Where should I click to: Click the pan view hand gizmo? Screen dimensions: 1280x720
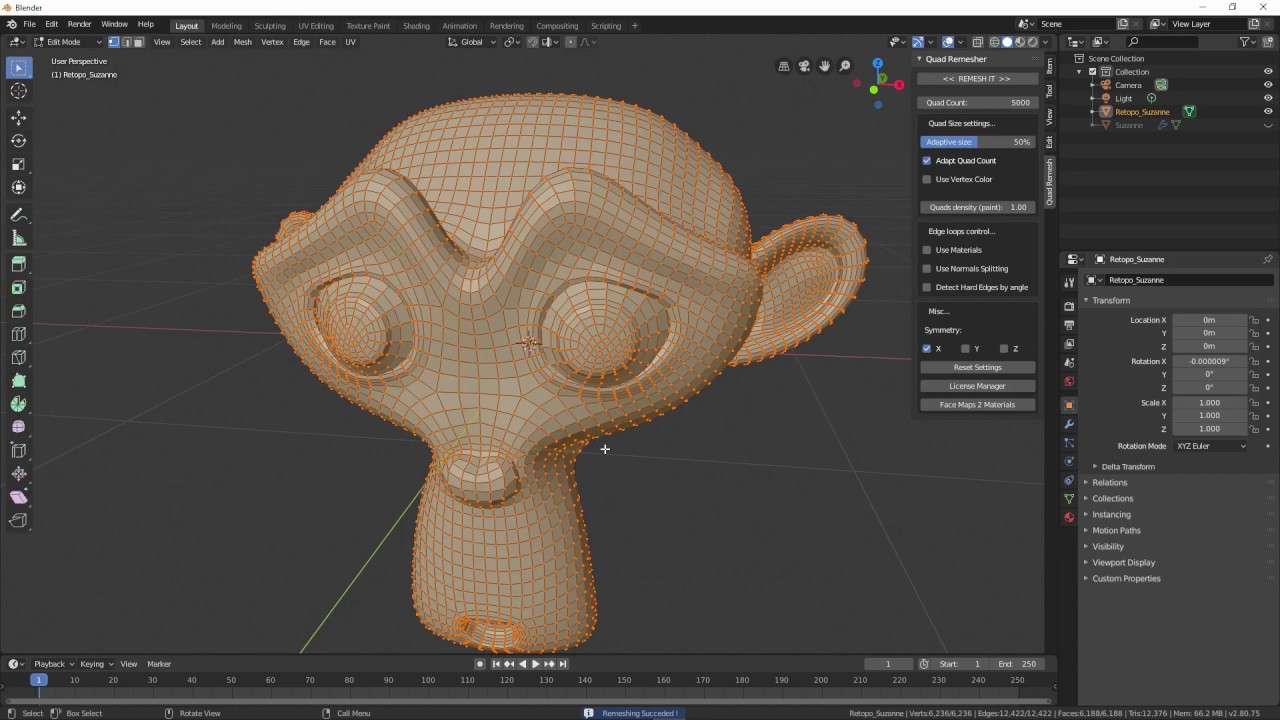[824, 66]
